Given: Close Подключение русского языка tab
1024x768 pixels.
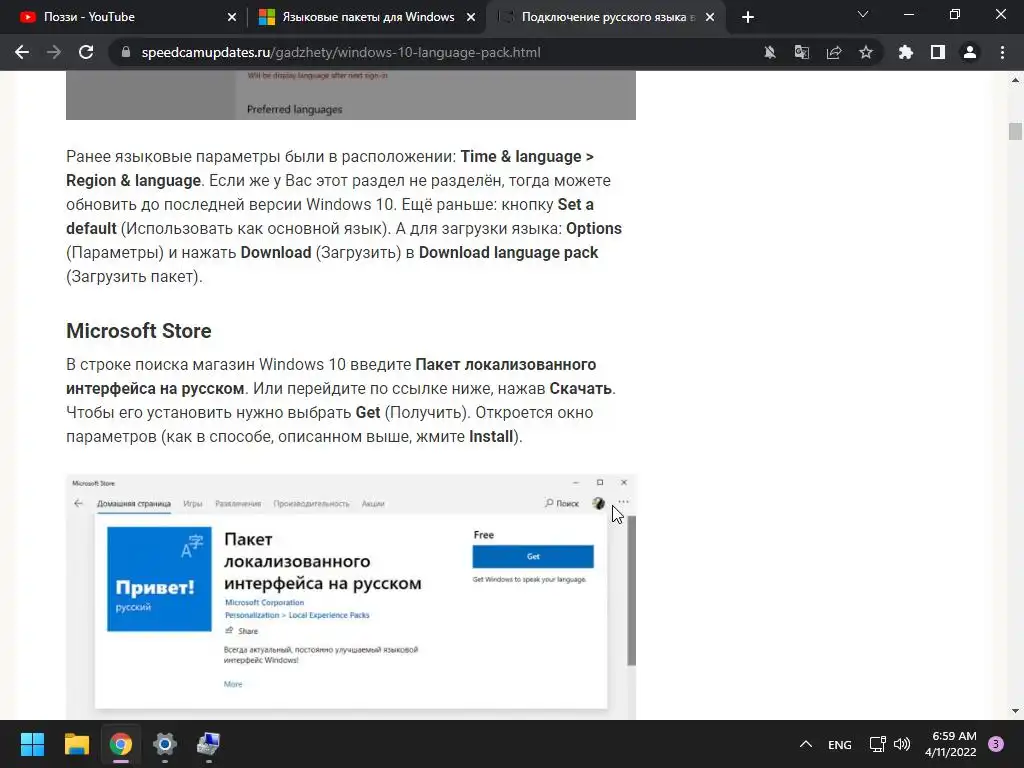Looking at the screenshot, I should click(710, 17).
